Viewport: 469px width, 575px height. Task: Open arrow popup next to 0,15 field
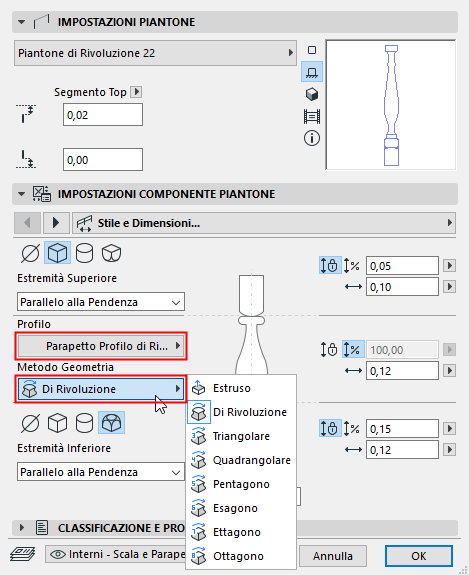pos(449,428)
